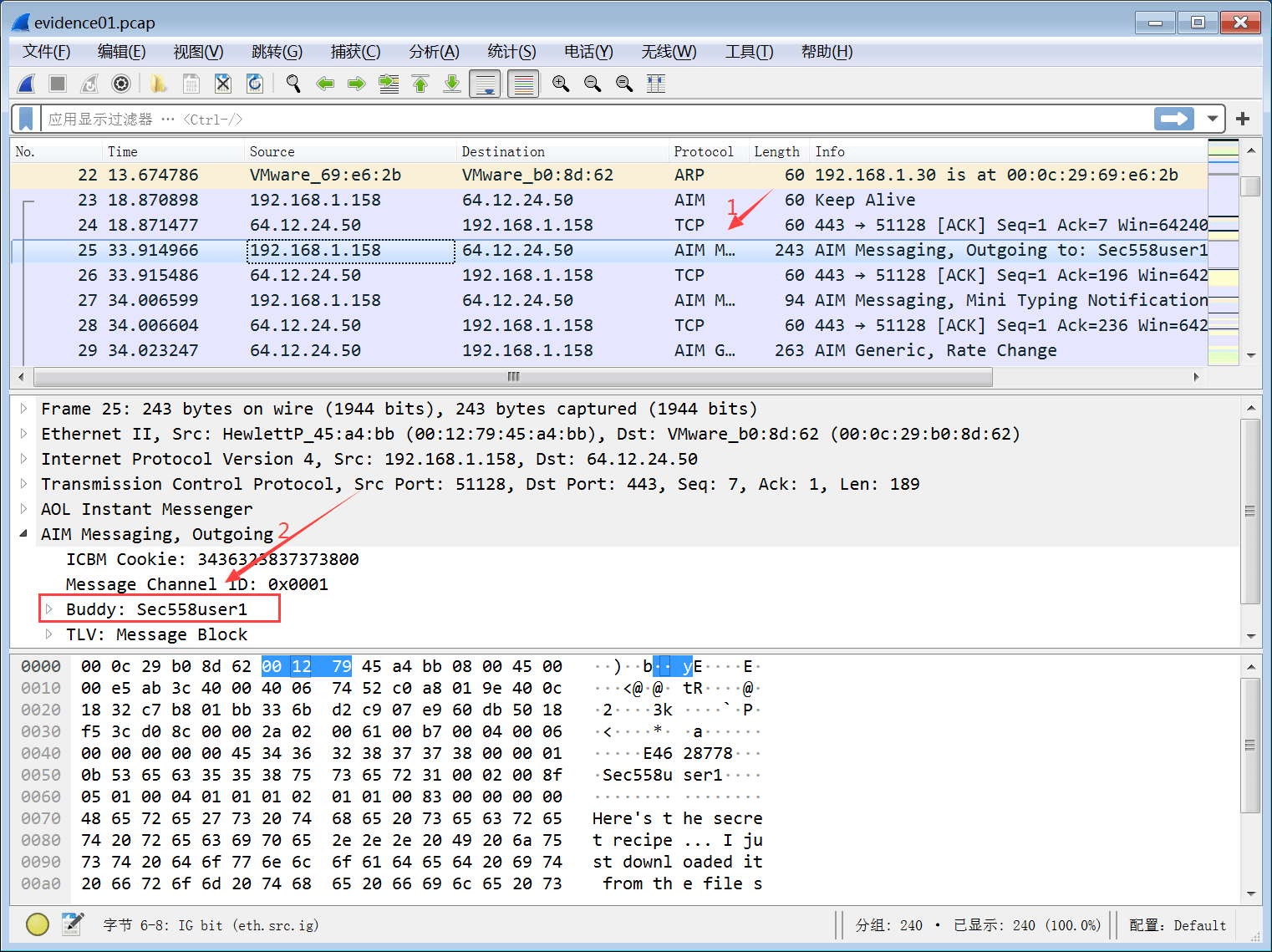This screenshot has width=1272, height=952.
Task: Click go to specified packet icon
Action: tap(389, 84)
